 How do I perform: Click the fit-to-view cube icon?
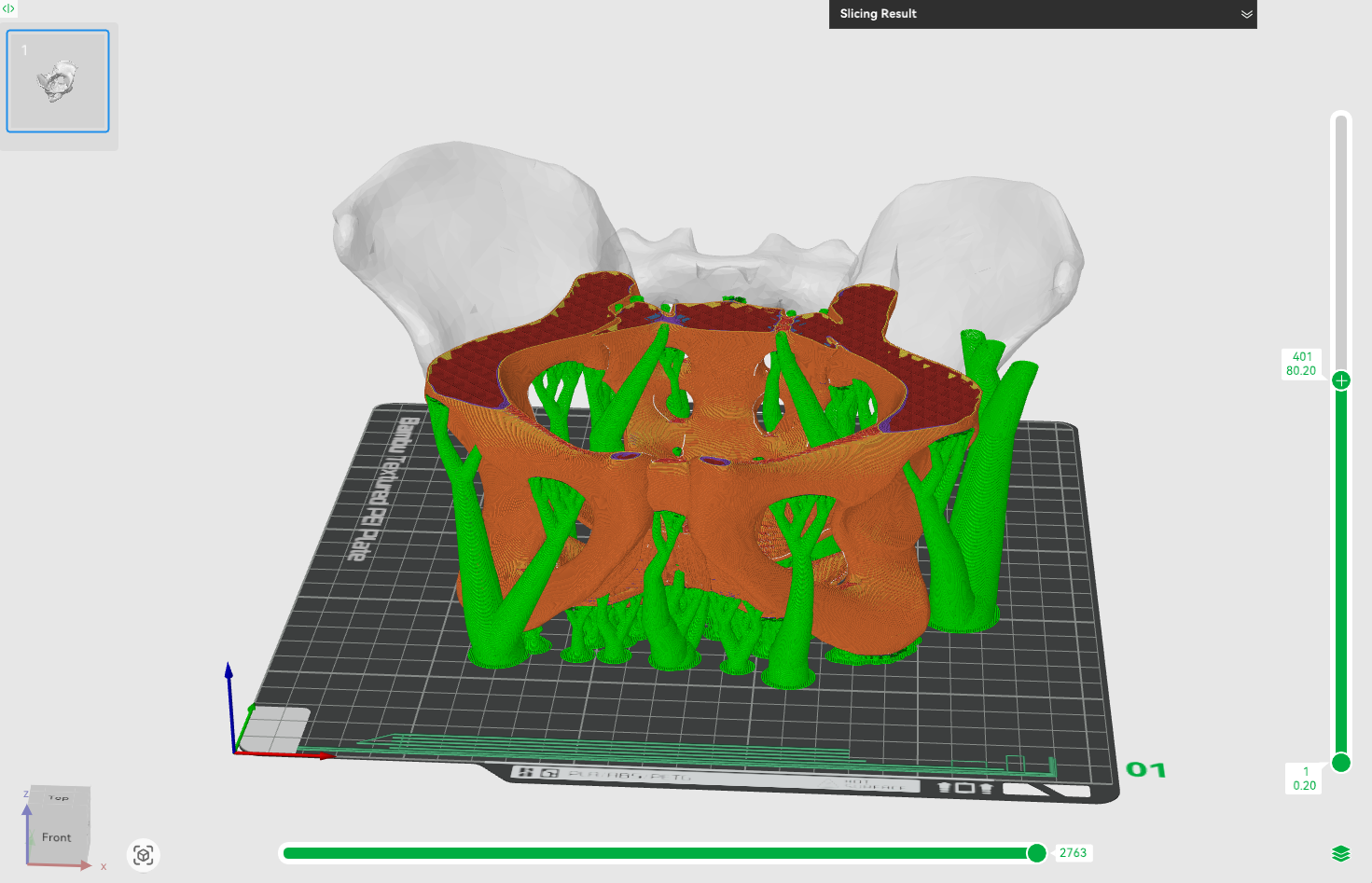144,855
